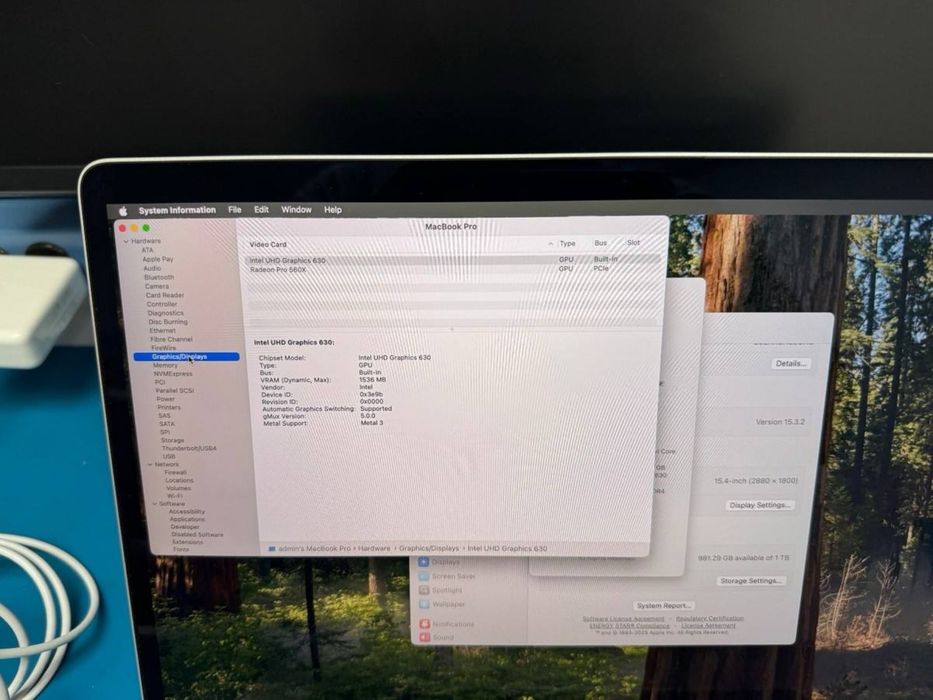
Task: Click the System Report... button
Action: 663,605
